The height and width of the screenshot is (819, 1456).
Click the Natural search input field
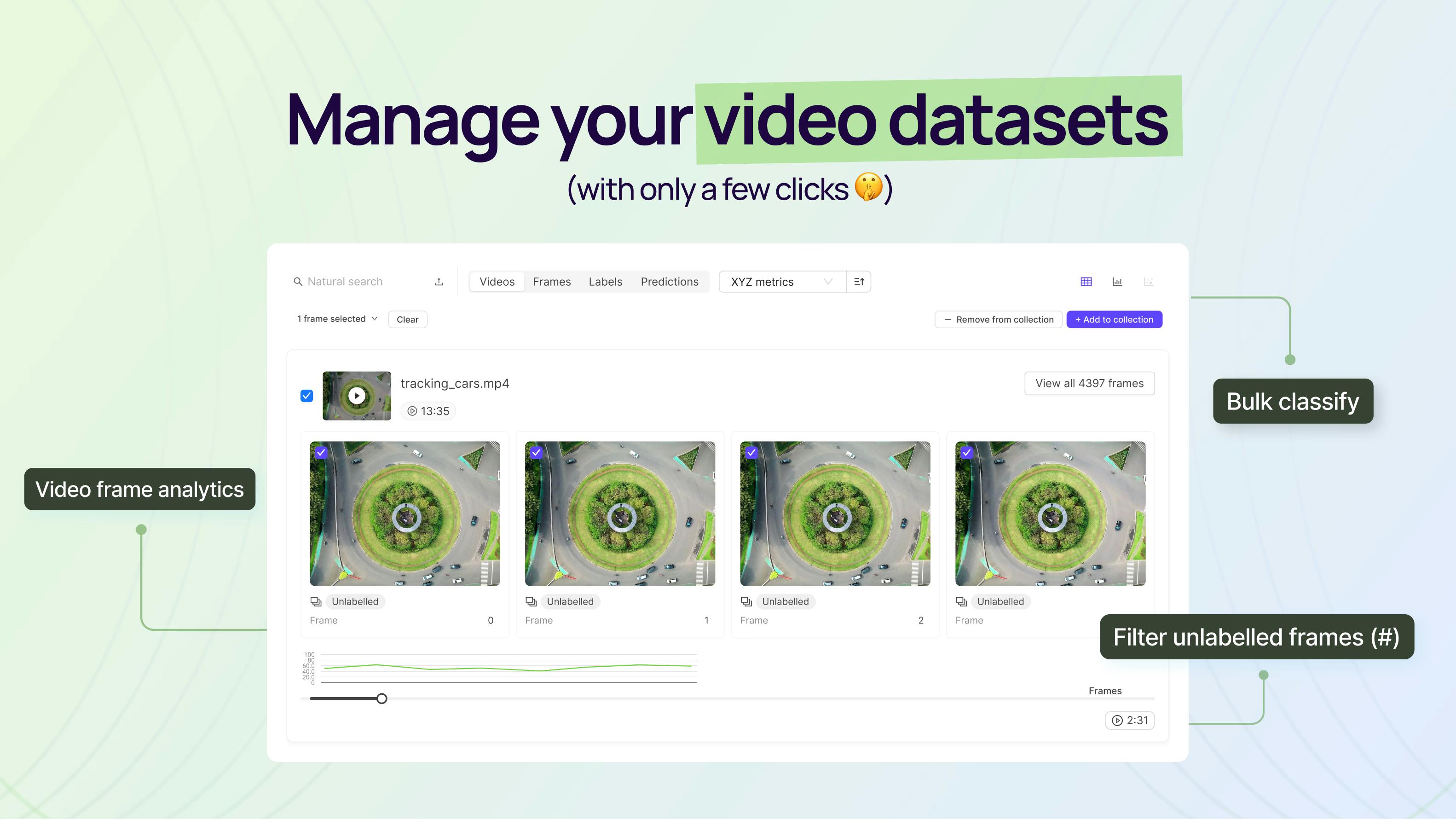[x=362, y=282]
